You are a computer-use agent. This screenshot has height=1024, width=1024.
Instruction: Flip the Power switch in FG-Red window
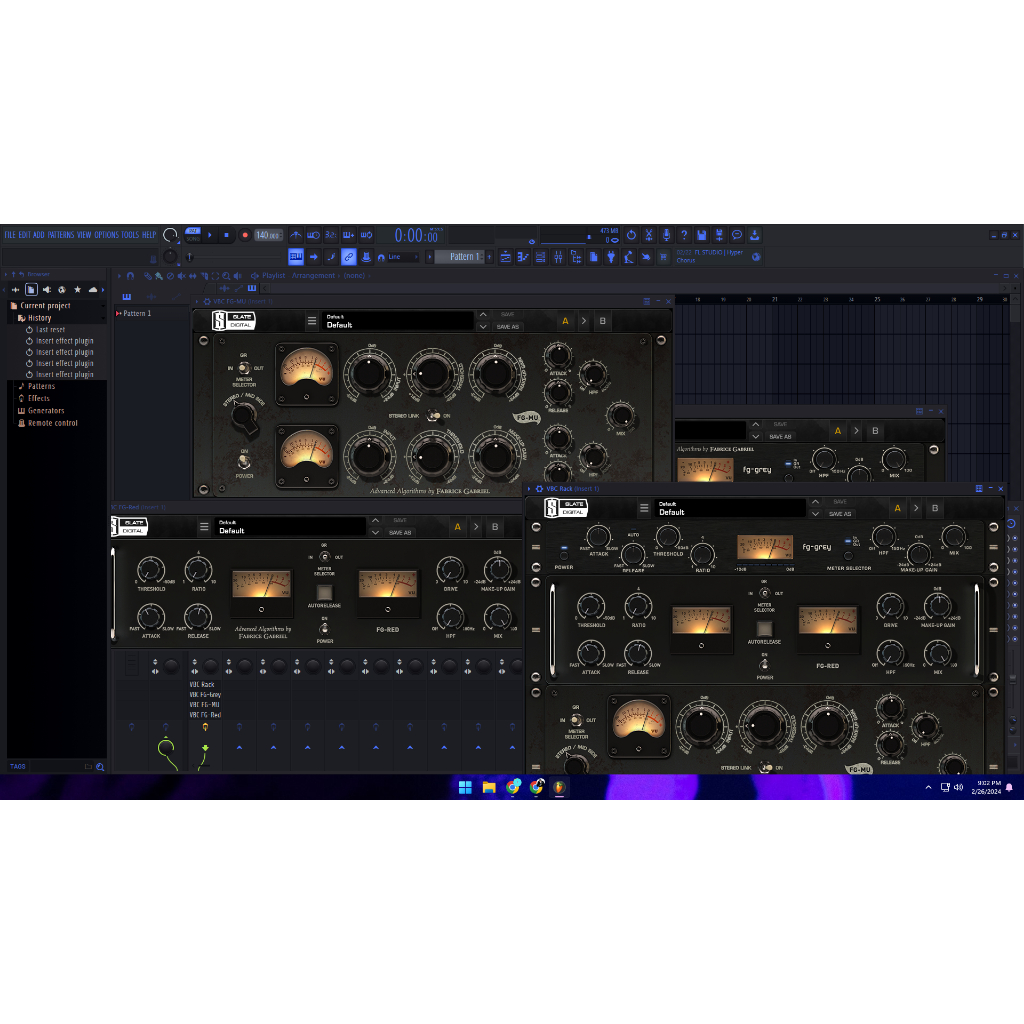tap(324, 629)
